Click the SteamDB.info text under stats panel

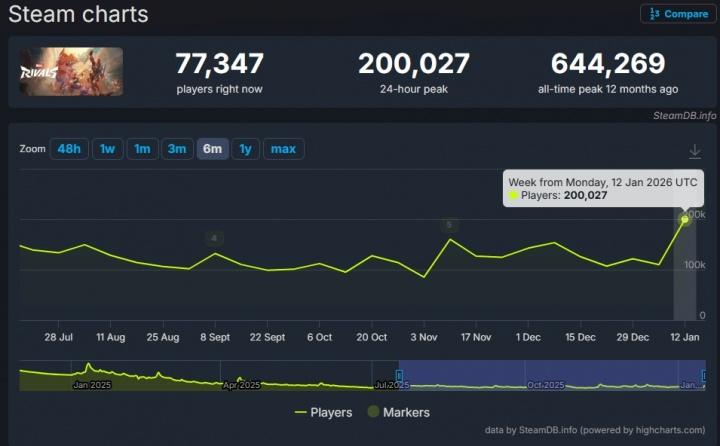point(684,116)
